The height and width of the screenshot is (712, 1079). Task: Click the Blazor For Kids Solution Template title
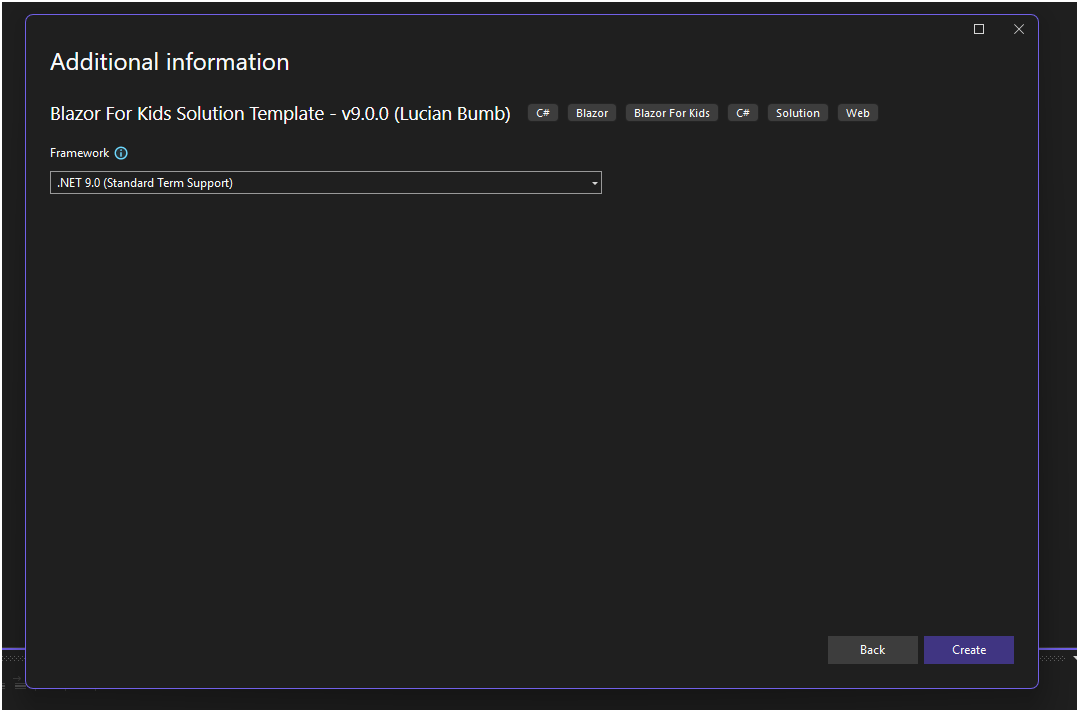coord(280,114)
